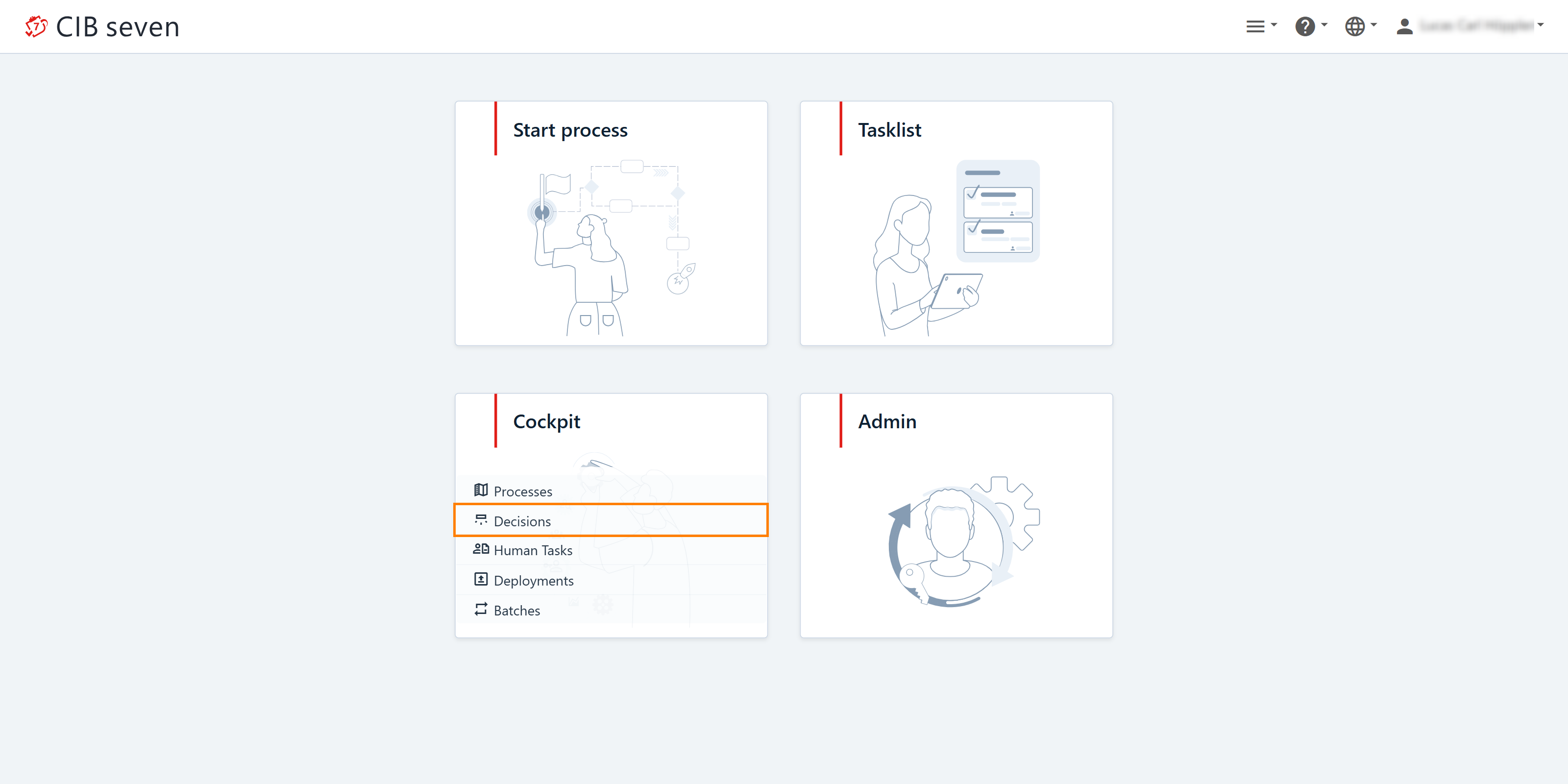1568x784 pixels.
Task: Select Decisions in the Cockpit list
Action: (522, 521)
